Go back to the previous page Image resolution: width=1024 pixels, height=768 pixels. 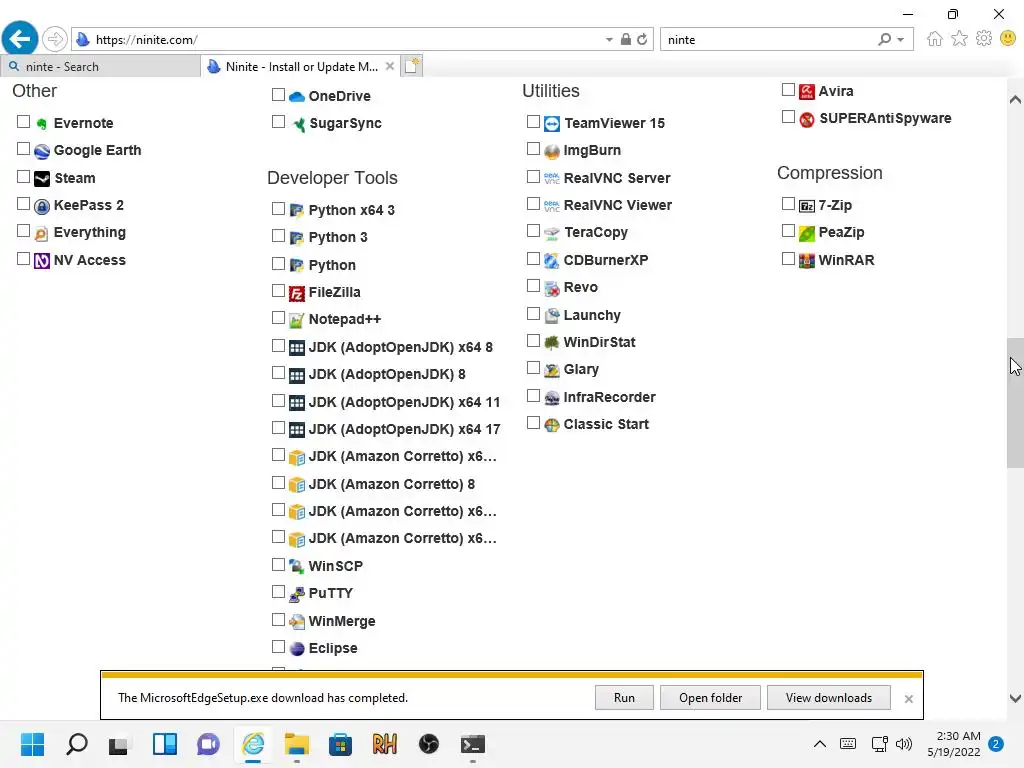point(20,39)
